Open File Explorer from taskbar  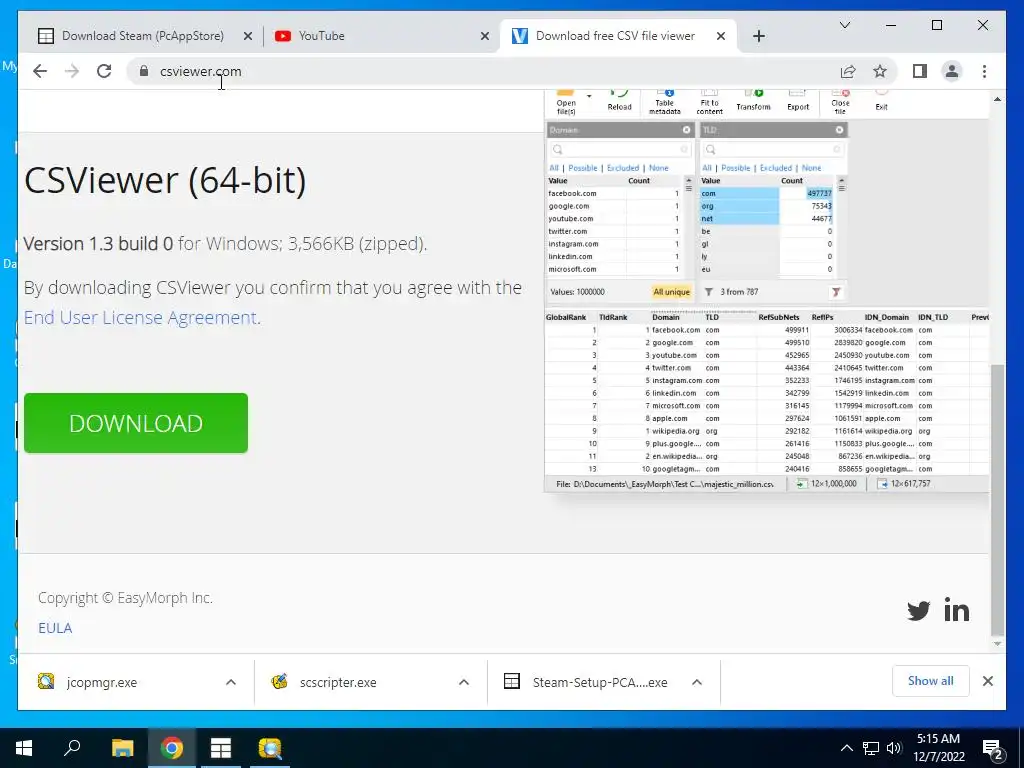click(x=122, y=748)
